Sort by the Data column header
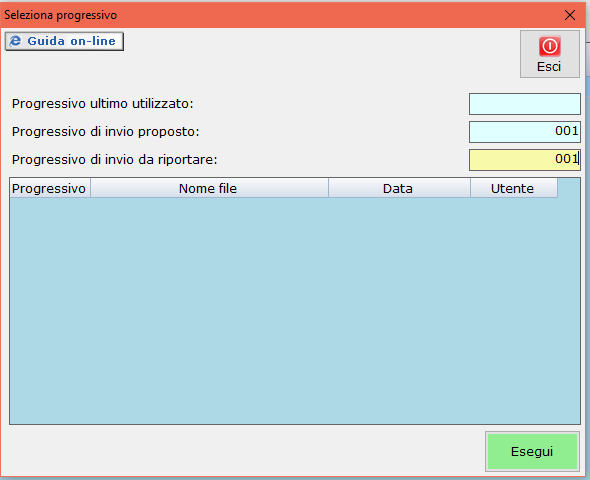This screenshot has height=480, width=590. (399, 188)
